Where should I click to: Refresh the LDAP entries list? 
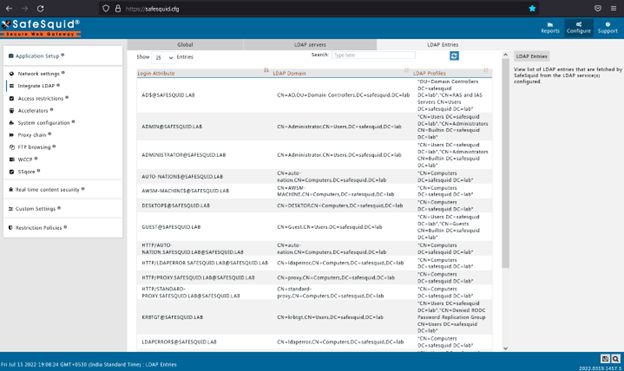click(454, 56)
